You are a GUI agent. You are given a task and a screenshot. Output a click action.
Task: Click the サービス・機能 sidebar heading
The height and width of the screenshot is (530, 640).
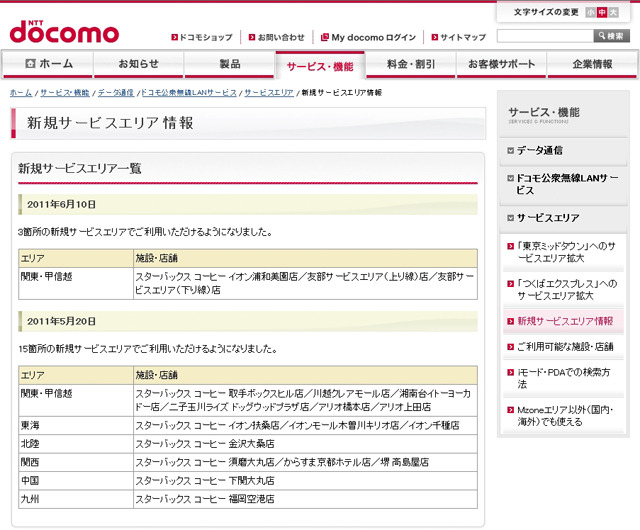point(544,115)
